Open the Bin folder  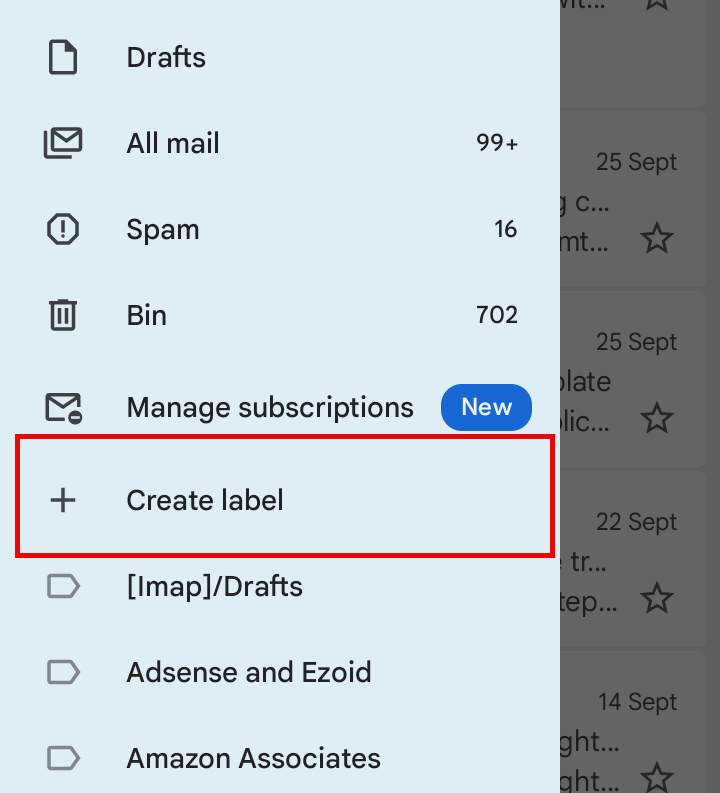tap(280, 315)
